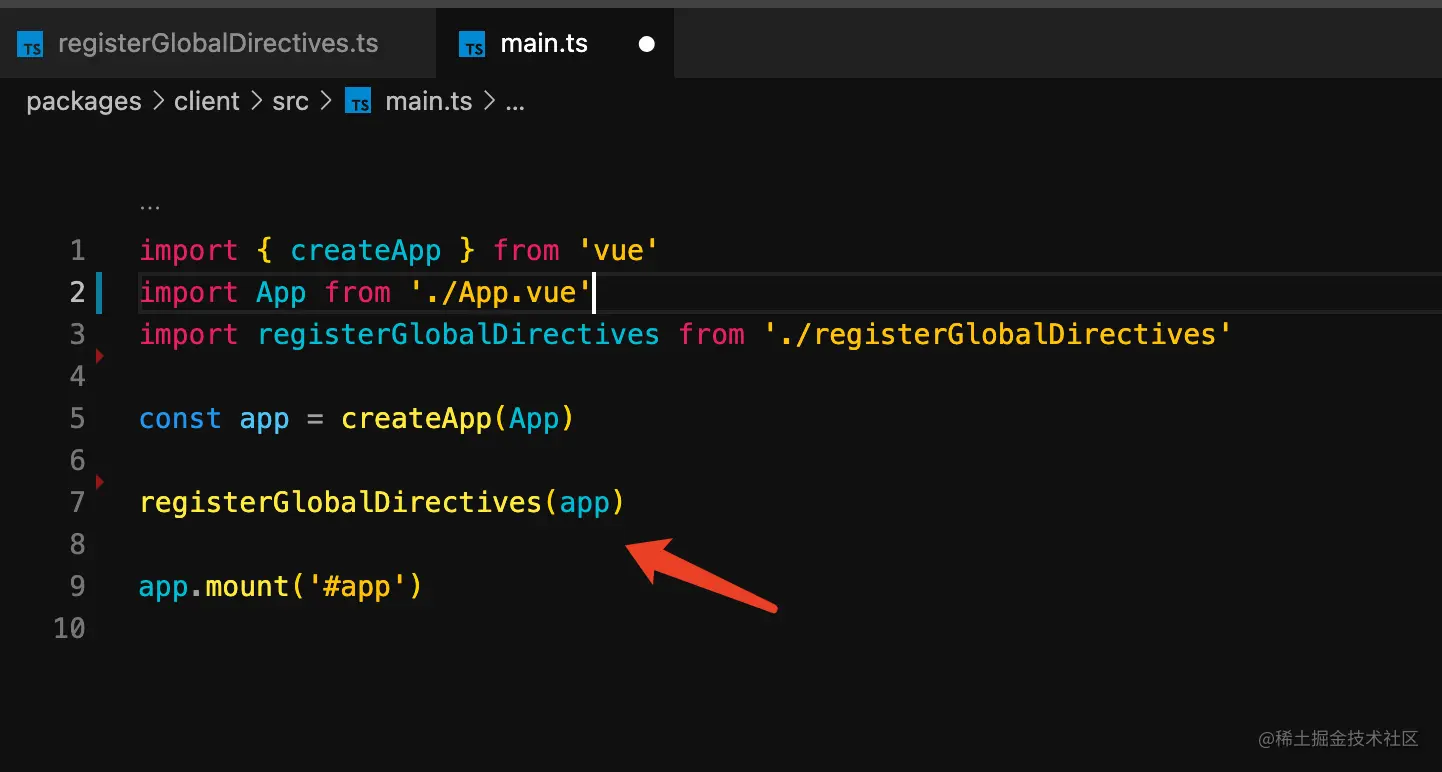Open the client breadcrumb
This screenshot has height=772, width=1442.
(207, 102)
